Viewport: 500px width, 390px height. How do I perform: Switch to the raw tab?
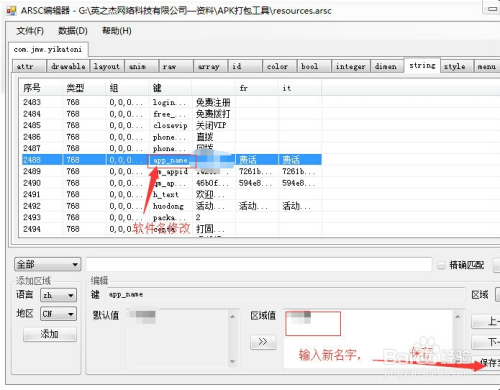[x=176, y=66]
